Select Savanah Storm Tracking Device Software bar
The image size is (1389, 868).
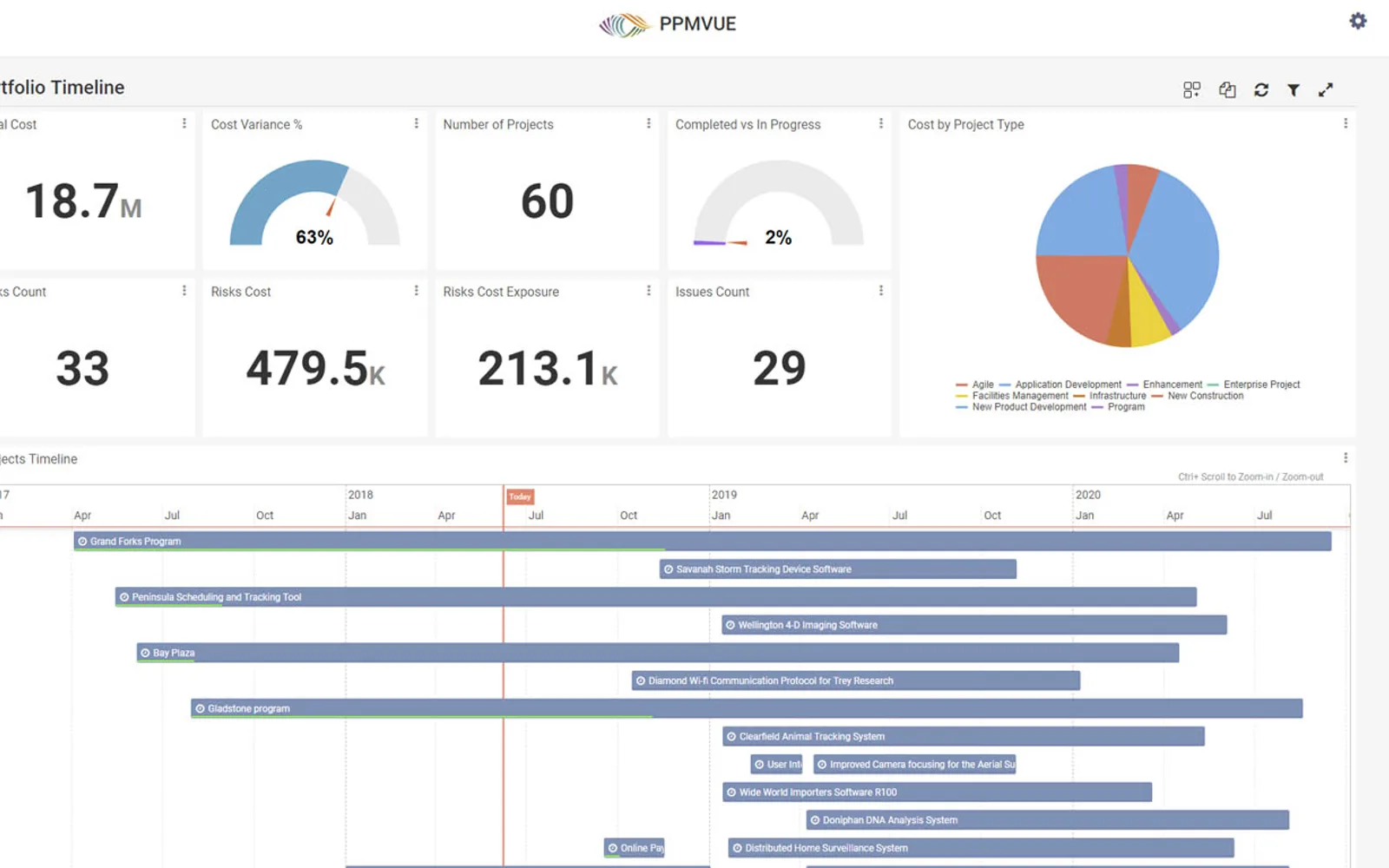coord(838,569)
